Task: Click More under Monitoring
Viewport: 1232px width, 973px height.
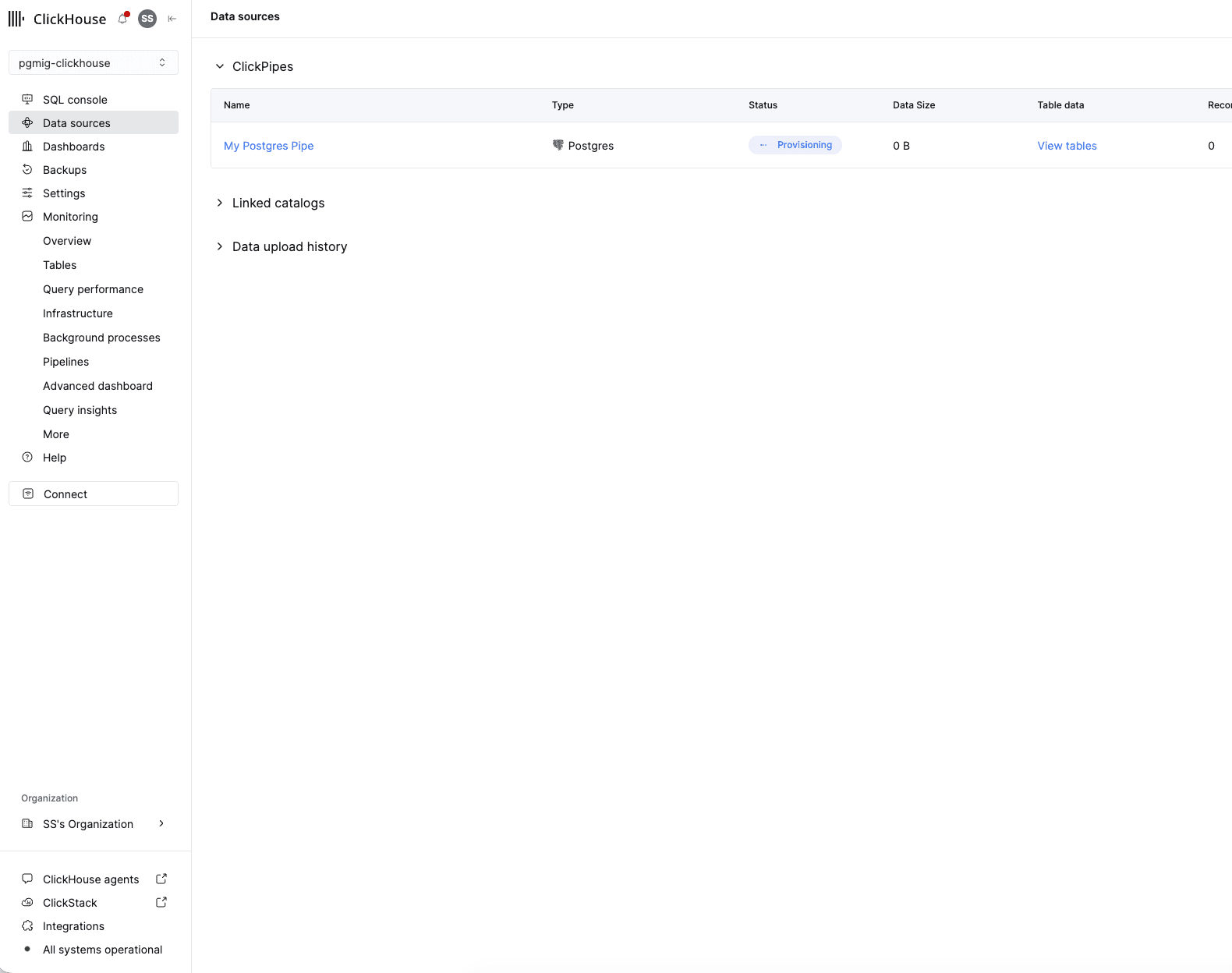Action: (x=56, y=434)
